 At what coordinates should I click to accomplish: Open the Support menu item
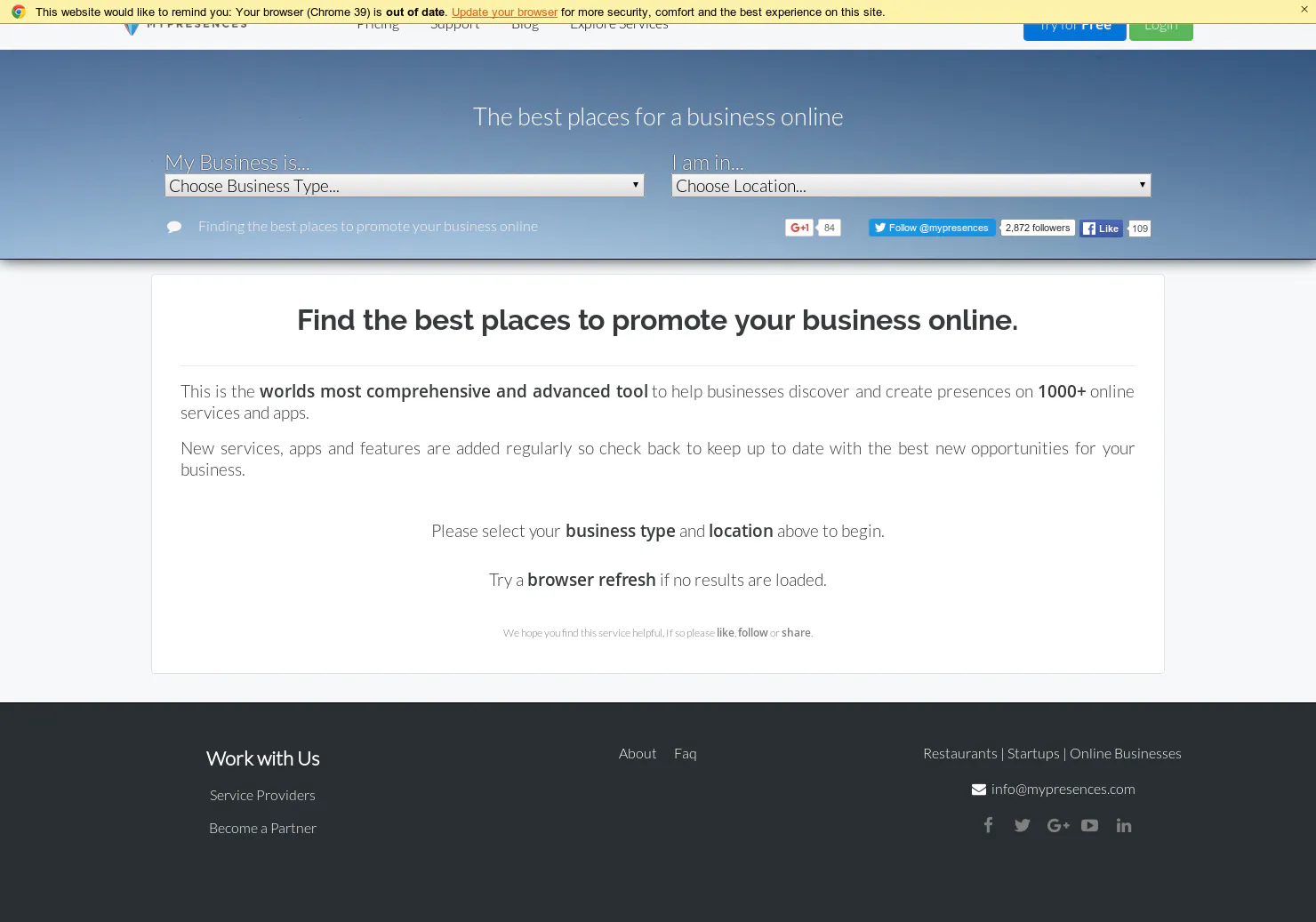[454, 28]
